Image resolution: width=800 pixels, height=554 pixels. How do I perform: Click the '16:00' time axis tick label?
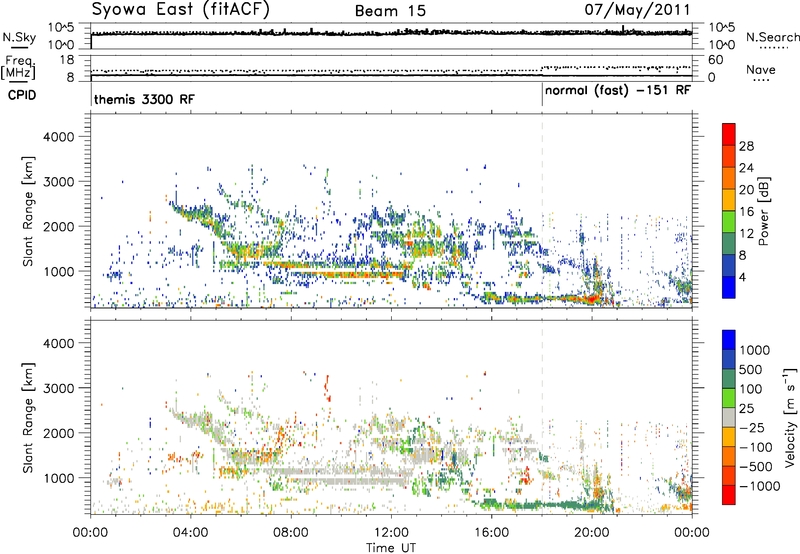(x=491, y=533)
